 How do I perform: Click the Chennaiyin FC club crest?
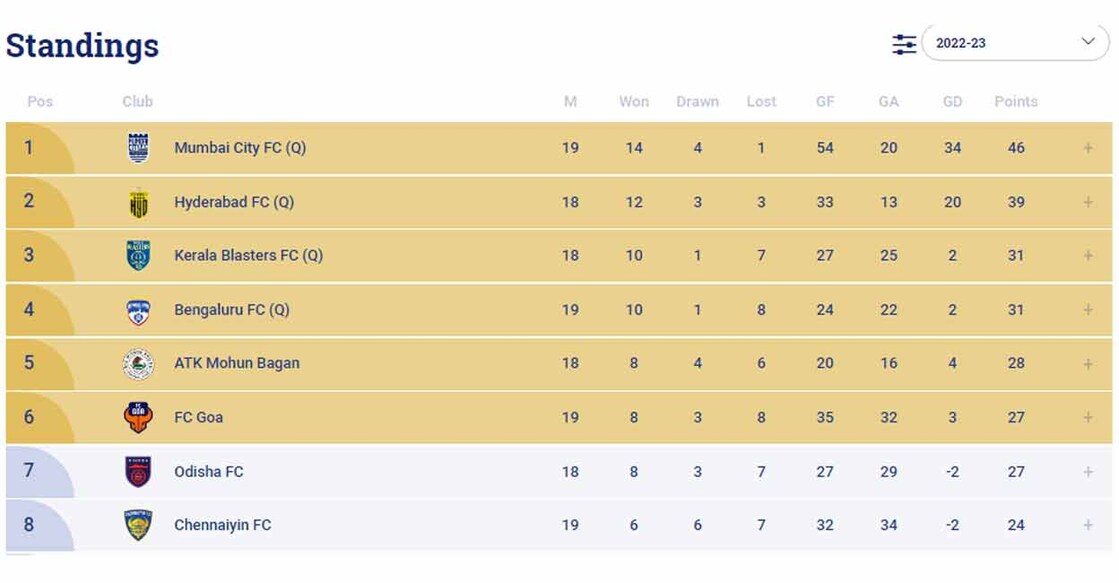click(x=138, y=524)
